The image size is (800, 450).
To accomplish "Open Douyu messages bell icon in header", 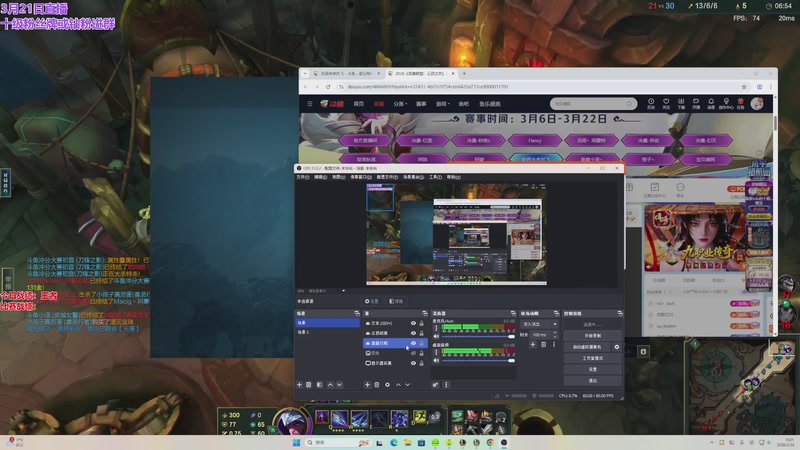I will tap(711, 104).
